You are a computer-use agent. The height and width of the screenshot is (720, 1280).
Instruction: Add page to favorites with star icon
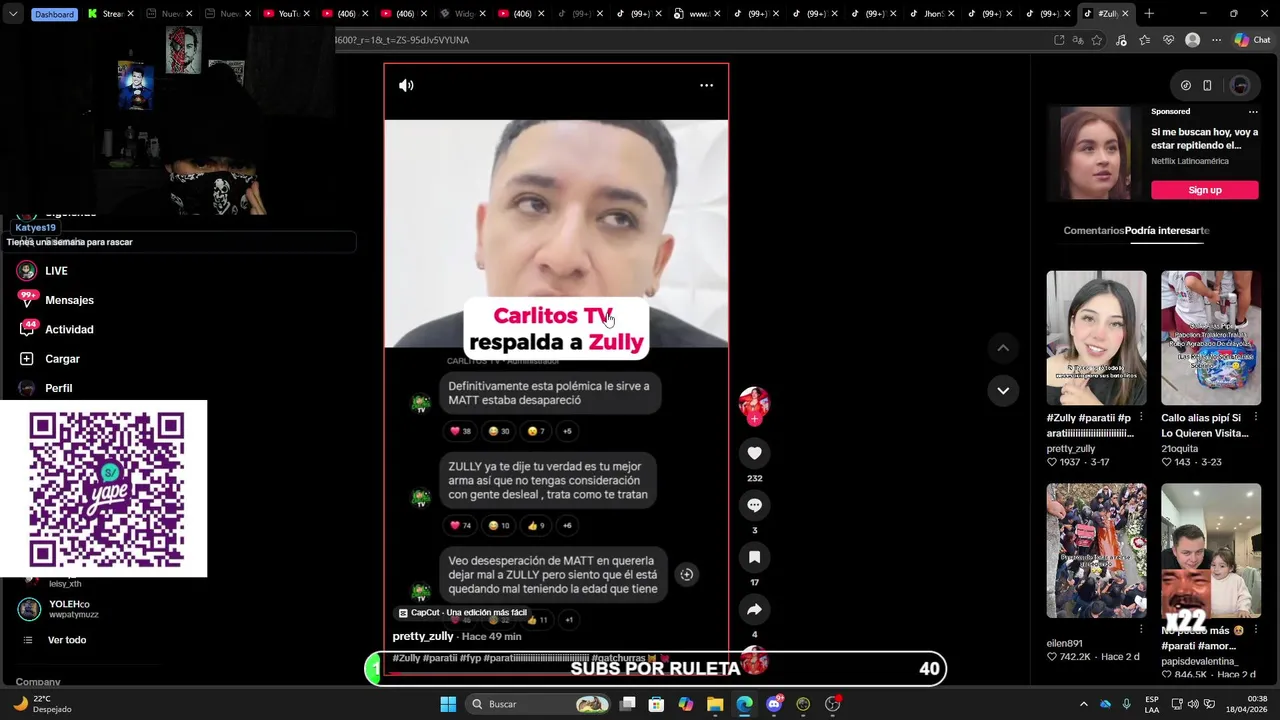point(1097,40)
